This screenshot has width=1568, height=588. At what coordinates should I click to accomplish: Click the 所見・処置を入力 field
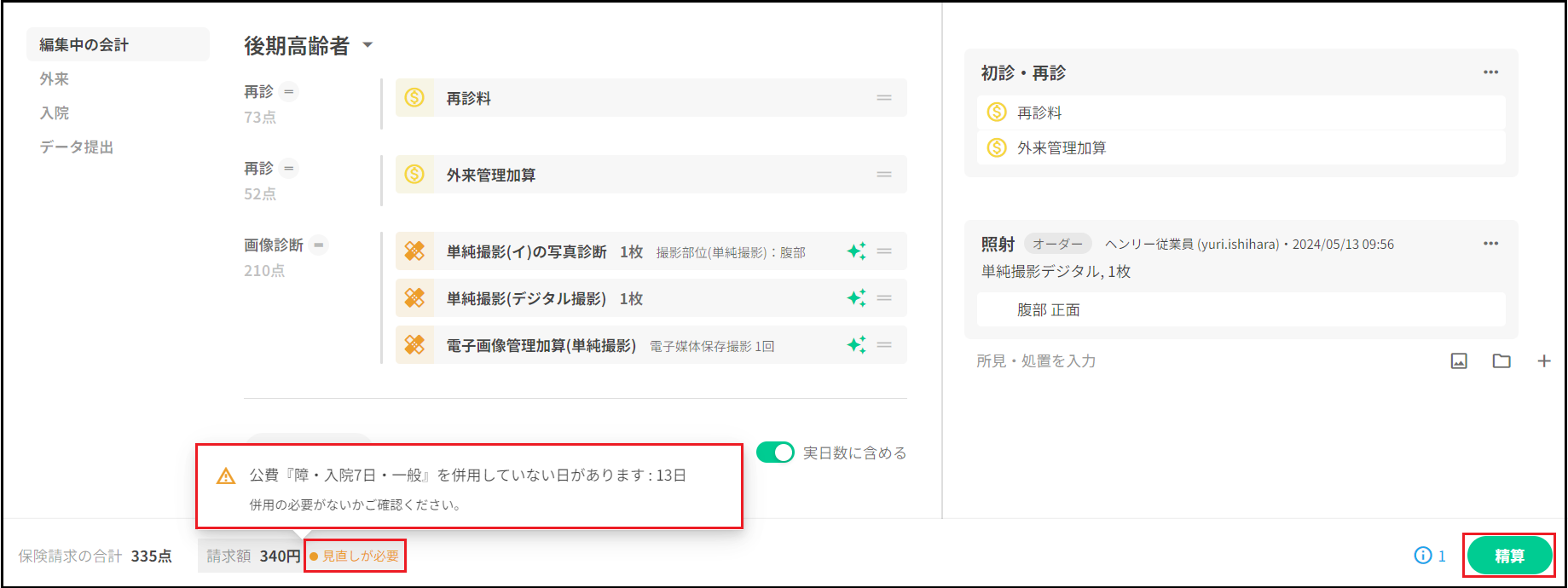[1036, 361]
